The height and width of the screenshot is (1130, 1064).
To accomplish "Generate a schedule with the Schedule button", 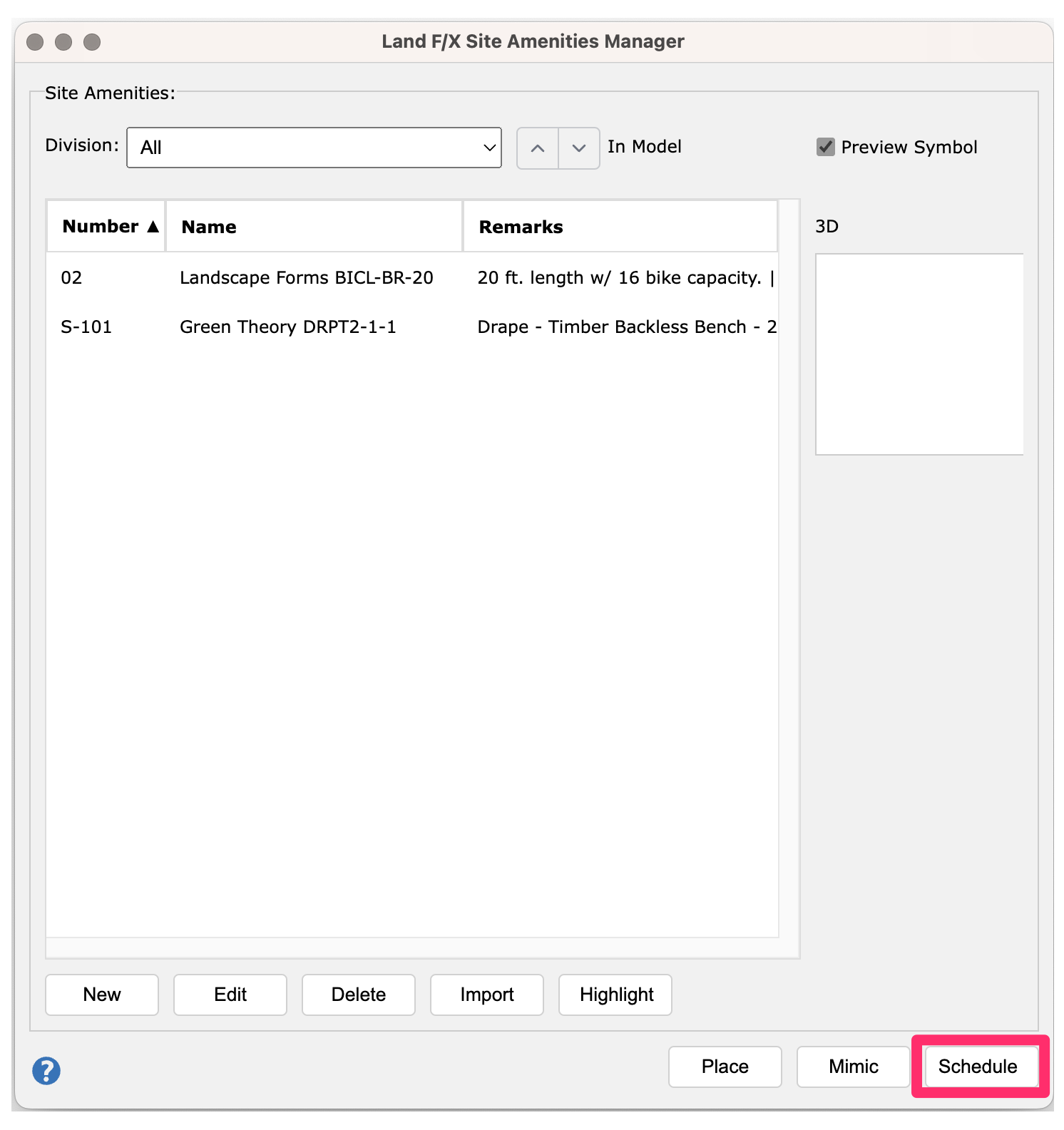I will 977,1067.
